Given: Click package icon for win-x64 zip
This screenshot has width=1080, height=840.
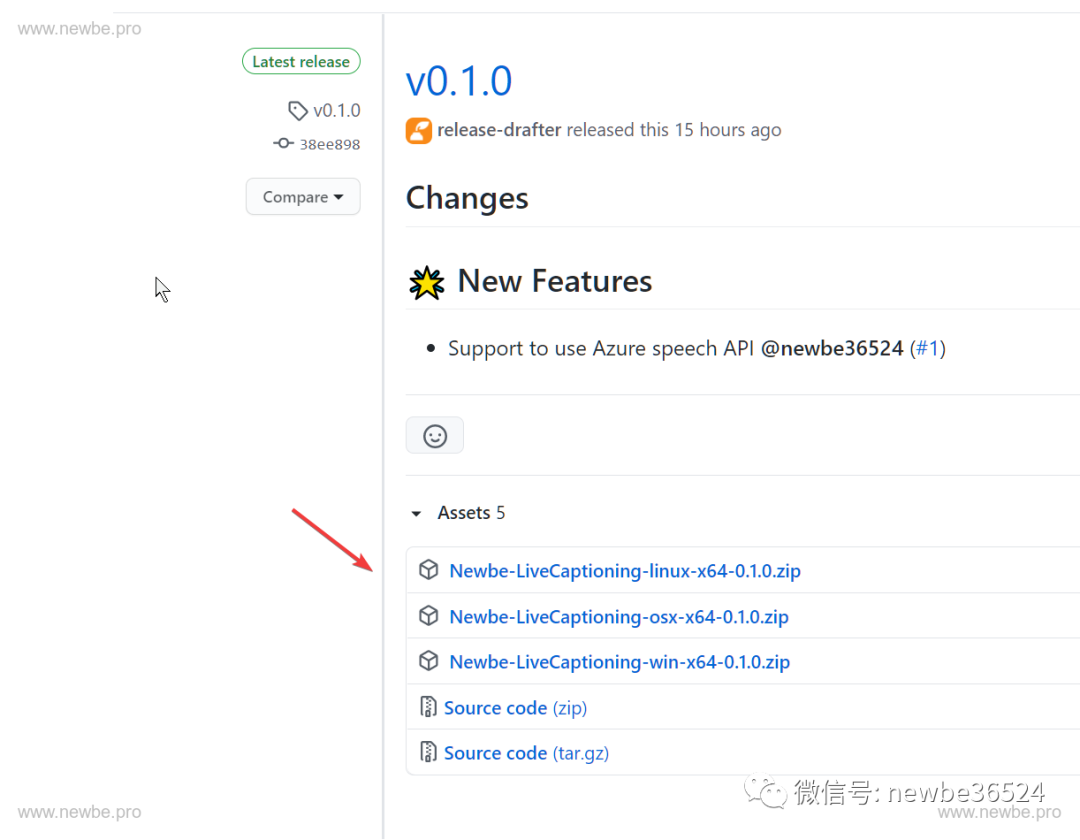Looking at the screenshot, I should coord(428,661).
